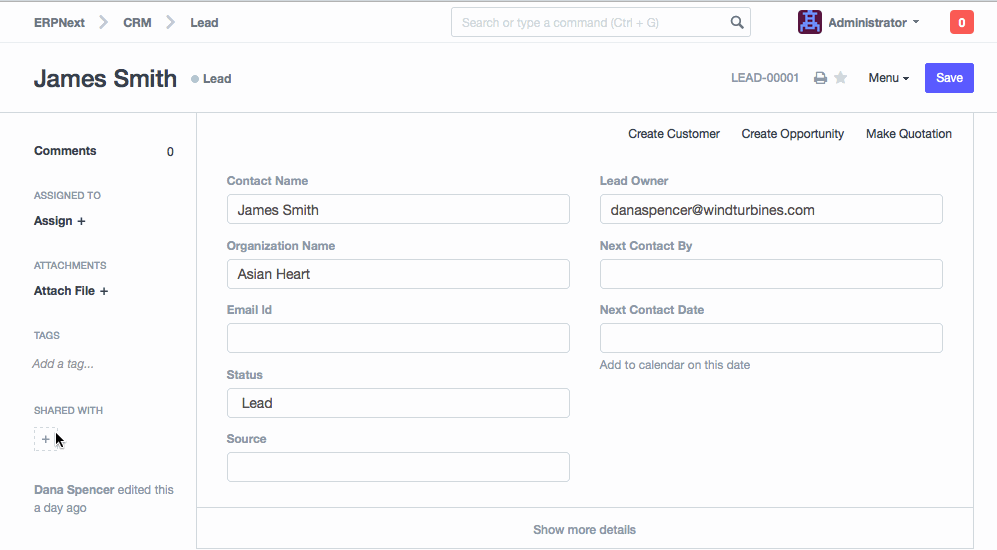
Task: Expand Show more details section
Action: (584, 529)
